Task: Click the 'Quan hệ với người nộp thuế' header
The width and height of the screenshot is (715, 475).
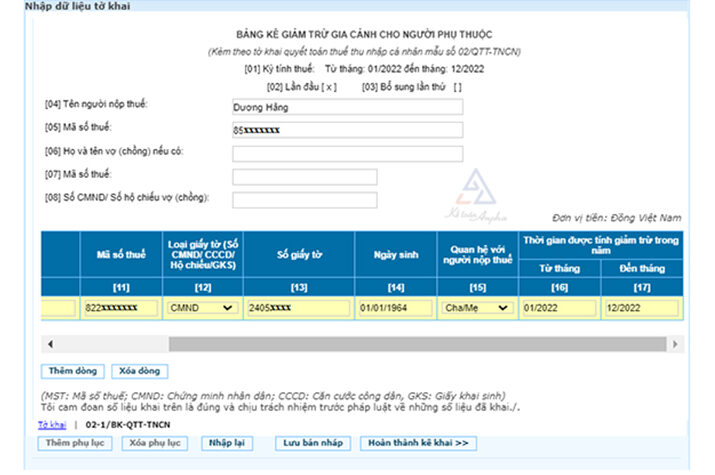Action: click(477, 254)
